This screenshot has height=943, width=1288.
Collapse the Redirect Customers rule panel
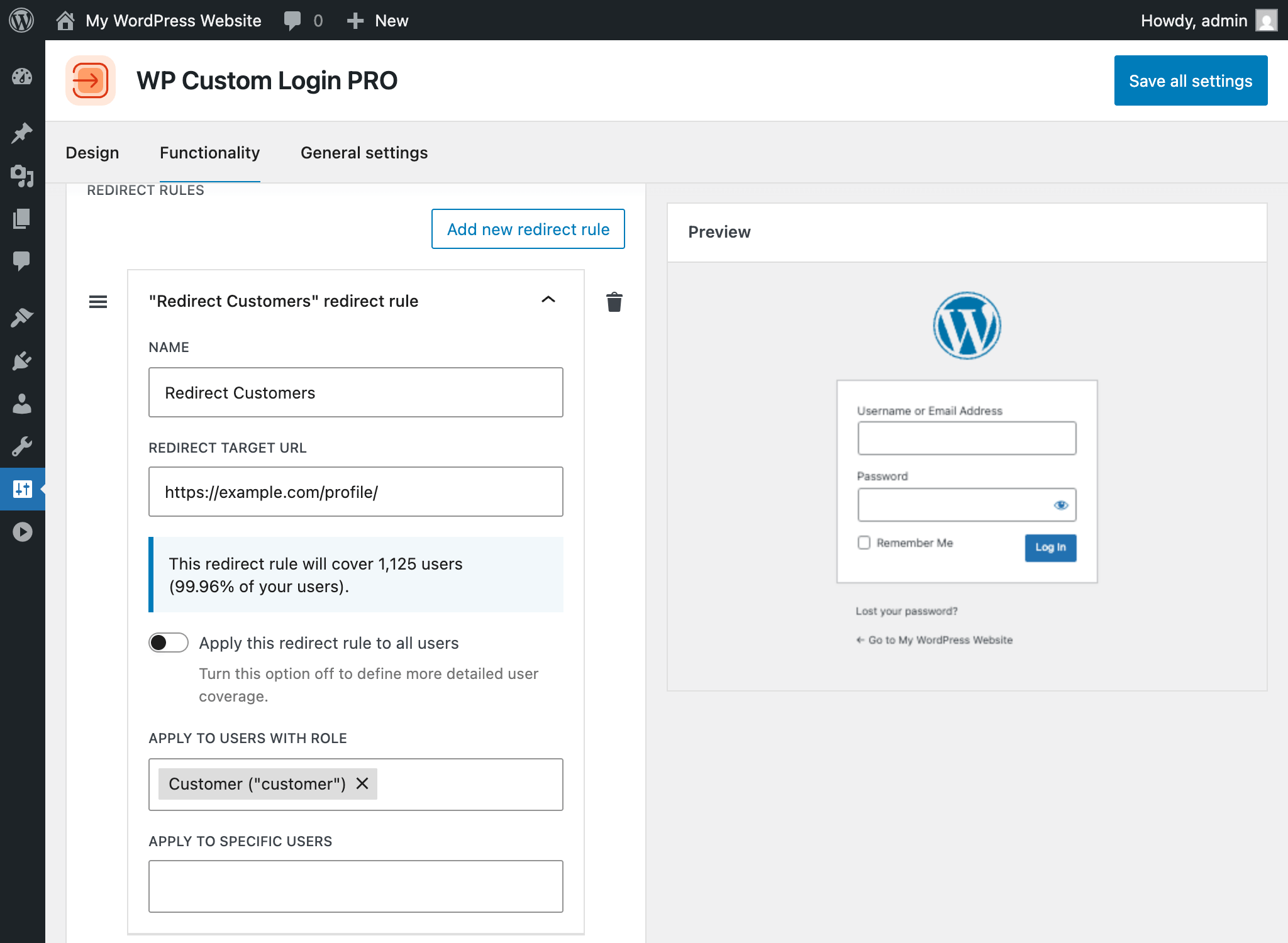click(x=548, y=300)
